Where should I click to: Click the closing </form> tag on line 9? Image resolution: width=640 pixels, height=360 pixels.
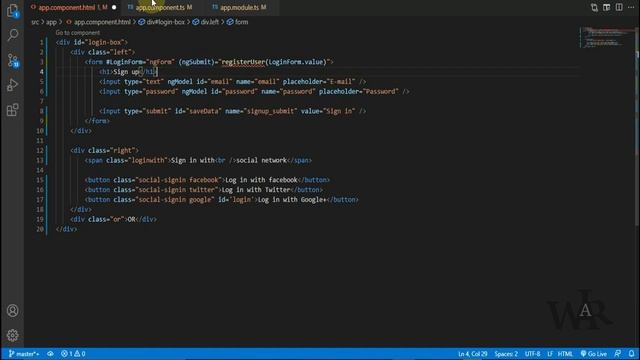pyautogui.click(x=97, y=121)
